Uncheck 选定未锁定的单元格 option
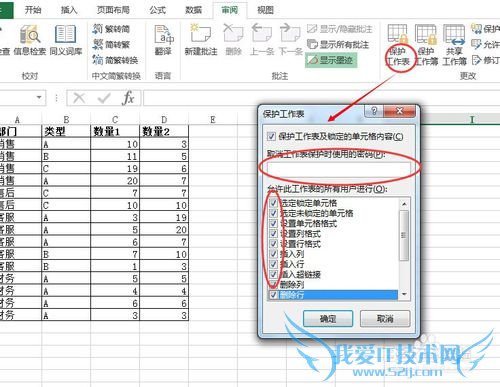 point(273,213)
